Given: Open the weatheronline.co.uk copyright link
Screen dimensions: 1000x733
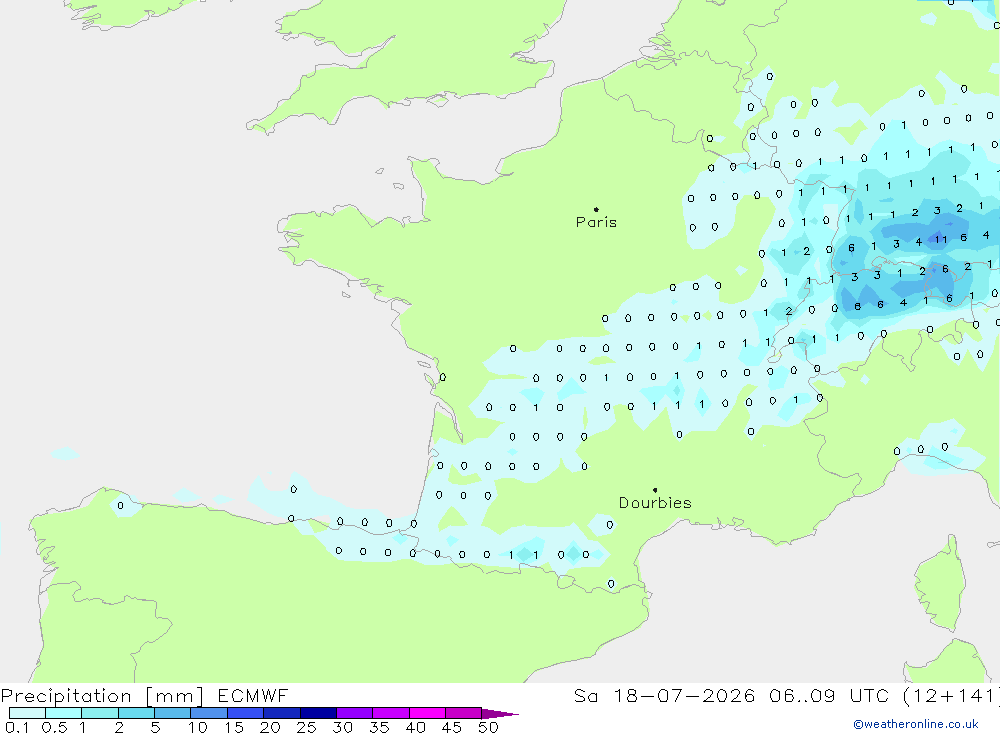Looking at the screenshot, I should [916, 724].
